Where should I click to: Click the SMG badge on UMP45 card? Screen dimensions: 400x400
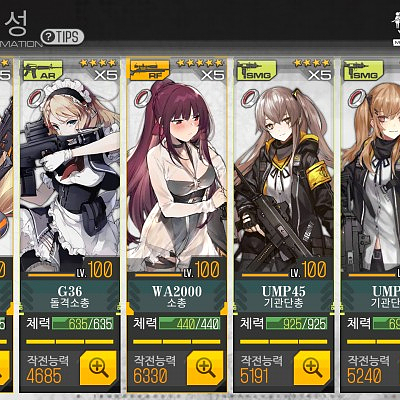coord(257,71)
